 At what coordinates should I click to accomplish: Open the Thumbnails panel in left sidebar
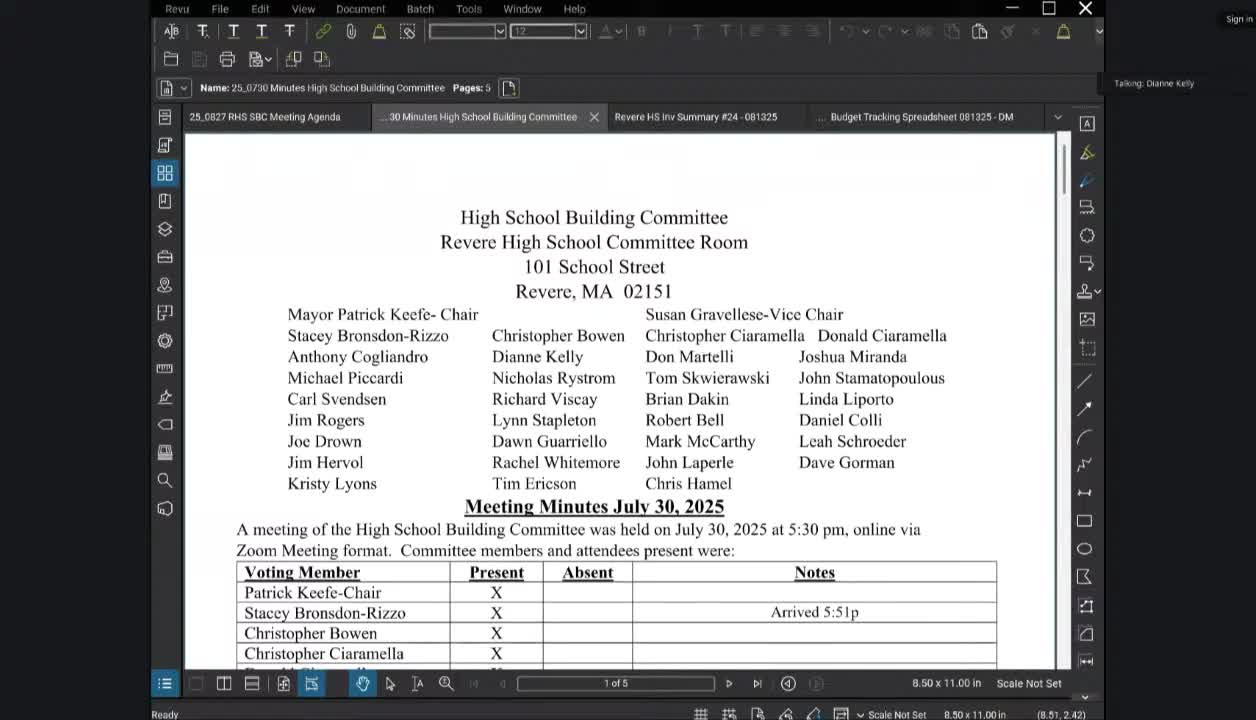pos(165,173)
